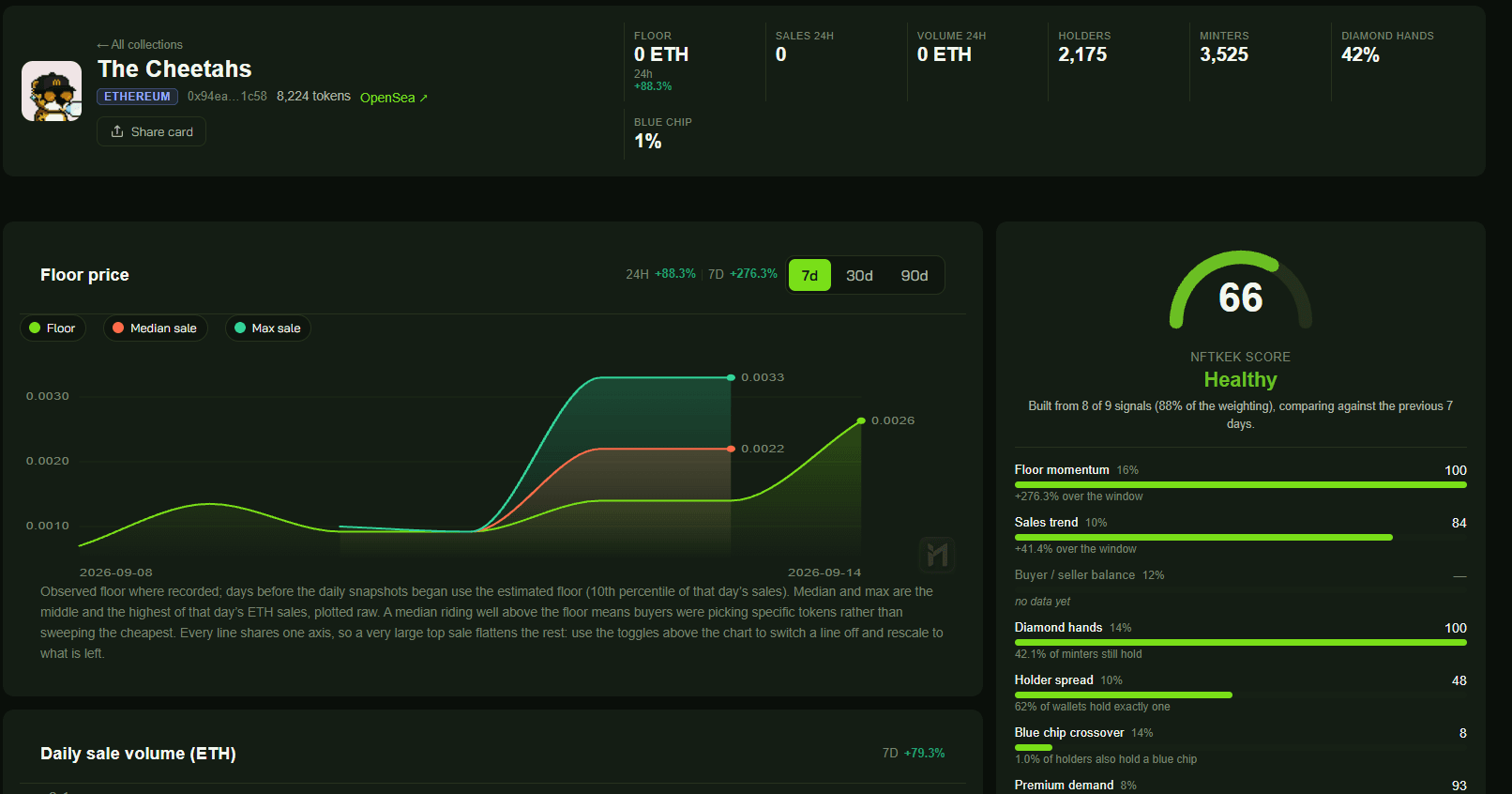1512x794 pixels.
Task: Toggle the Floor line legend chip
Action: tap(53, 328)
